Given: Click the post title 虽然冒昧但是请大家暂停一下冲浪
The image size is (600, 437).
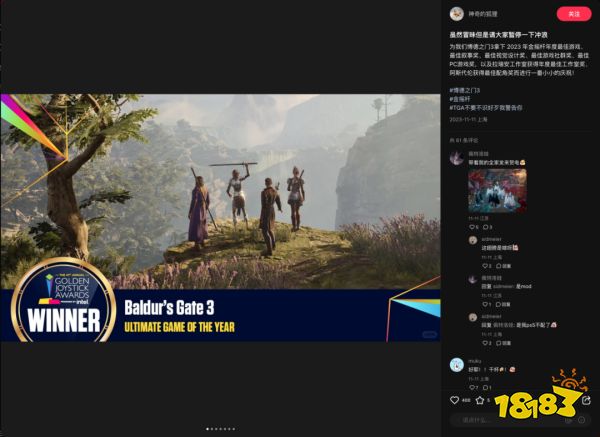Looking at the screenshot, I should coord(498,35).
